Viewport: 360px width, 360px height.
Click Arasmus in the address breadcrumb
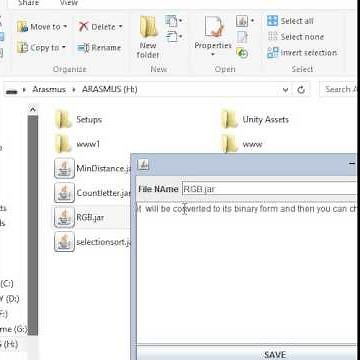(x=49, y=89)
